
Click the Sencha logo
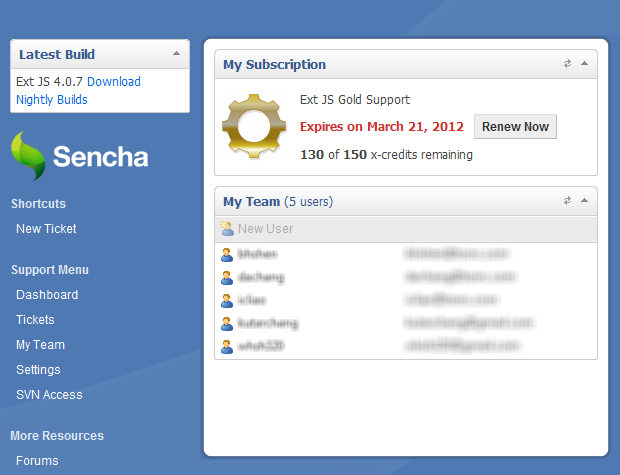click(79, 156)
